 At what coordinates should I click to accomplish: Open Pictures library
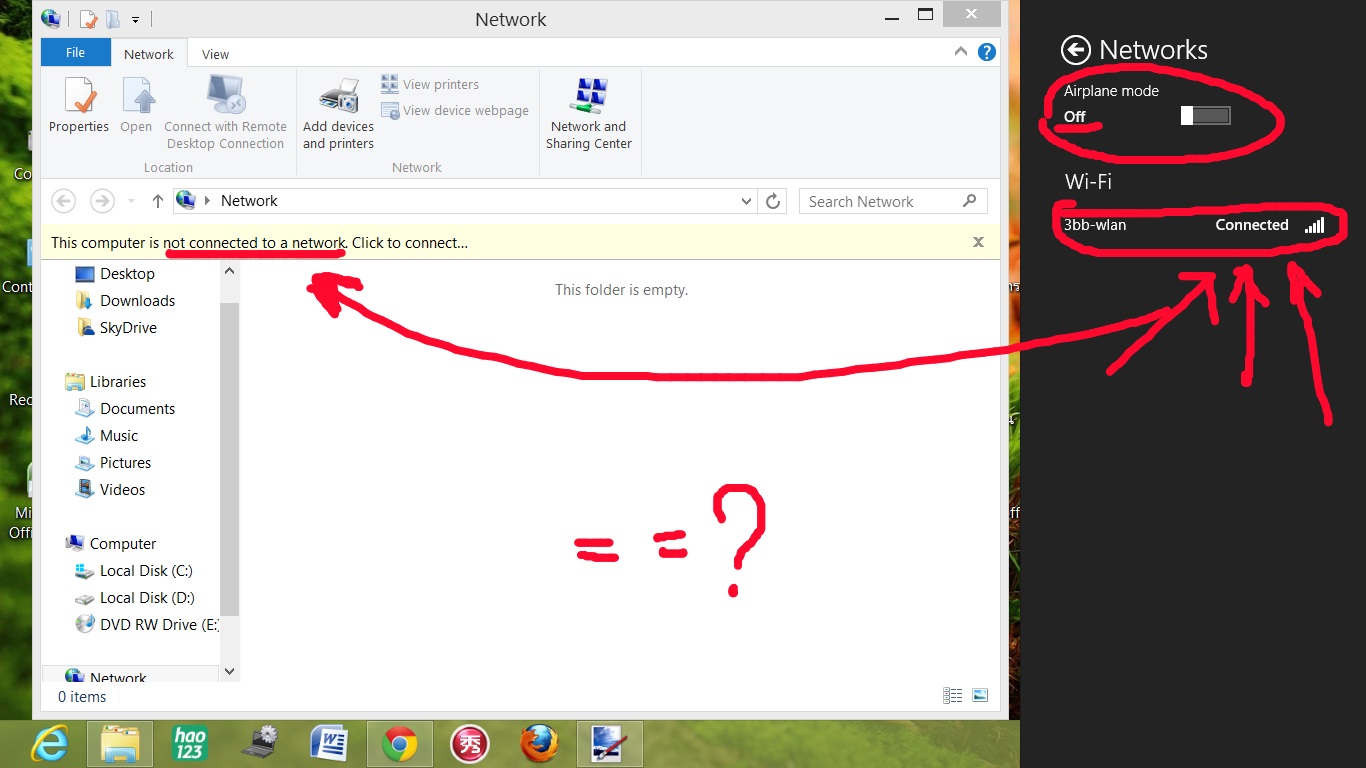click(114, 463)
